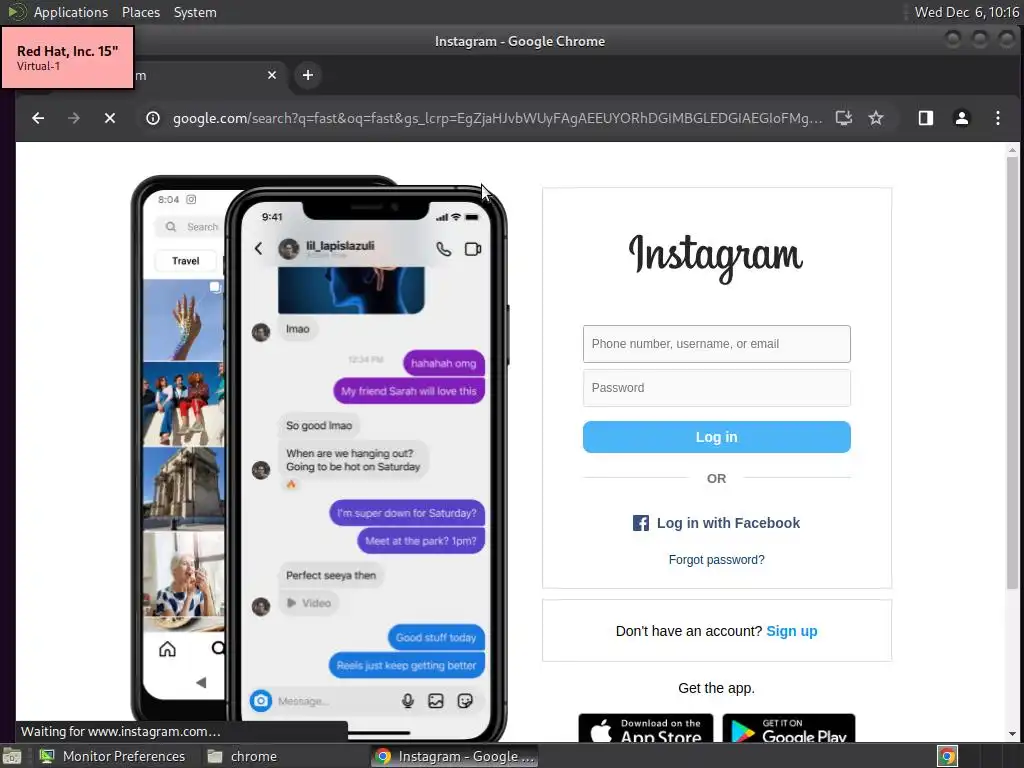The width and height of the screenshot is (1024, 768).
Task: Choose Log in with Facebook
Action: click(x=716, y=523)
